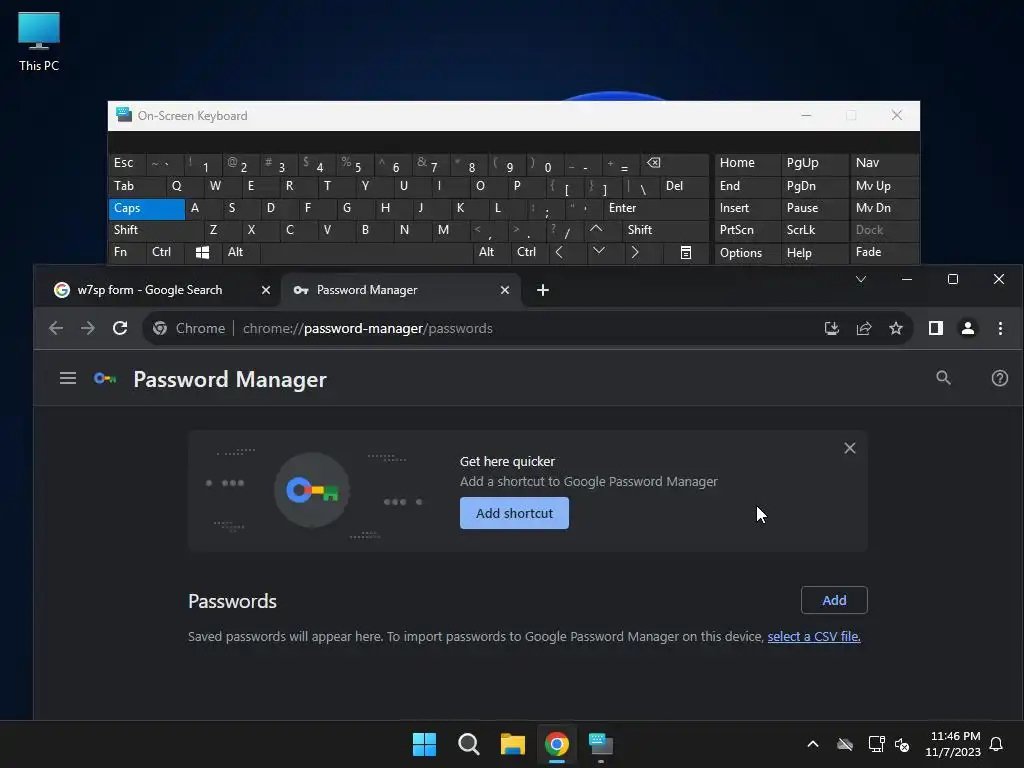Click On-Screen Keyboard taskbar icon
Screen dimensions: 1024x768
[601, 744]
